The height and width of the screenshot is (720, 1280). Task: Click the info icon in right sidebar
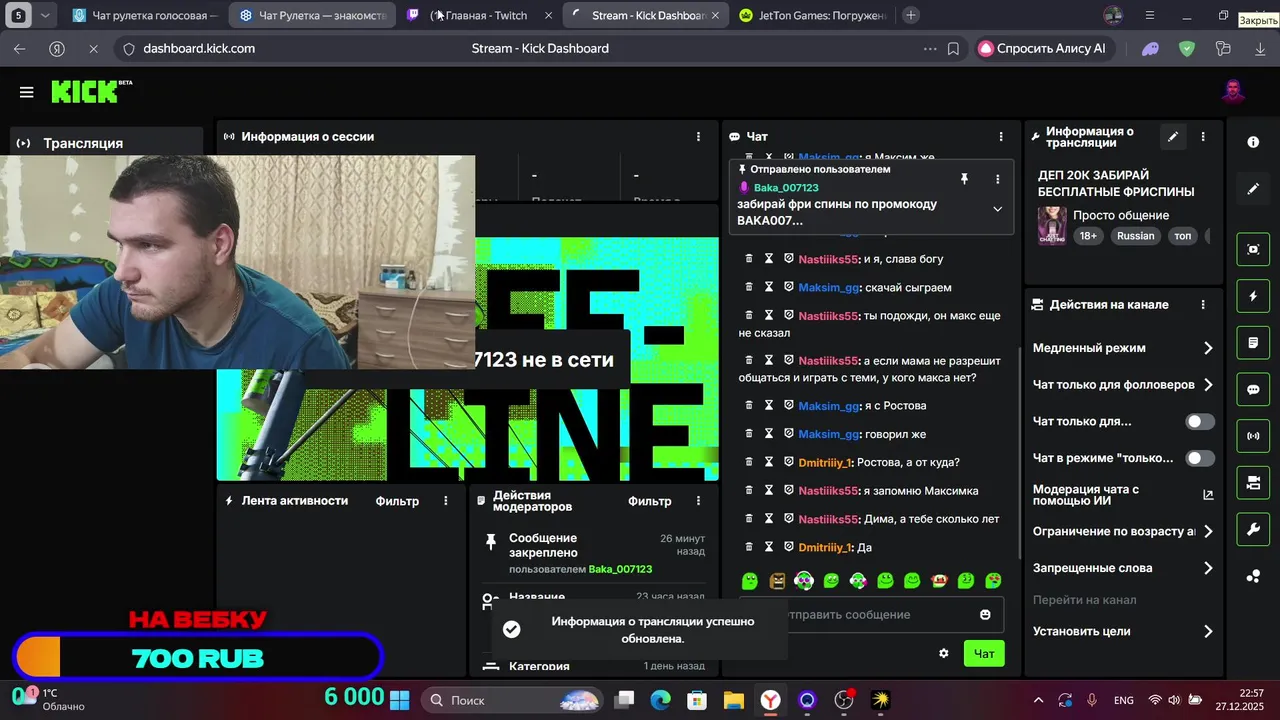[x=1253, y=142]
